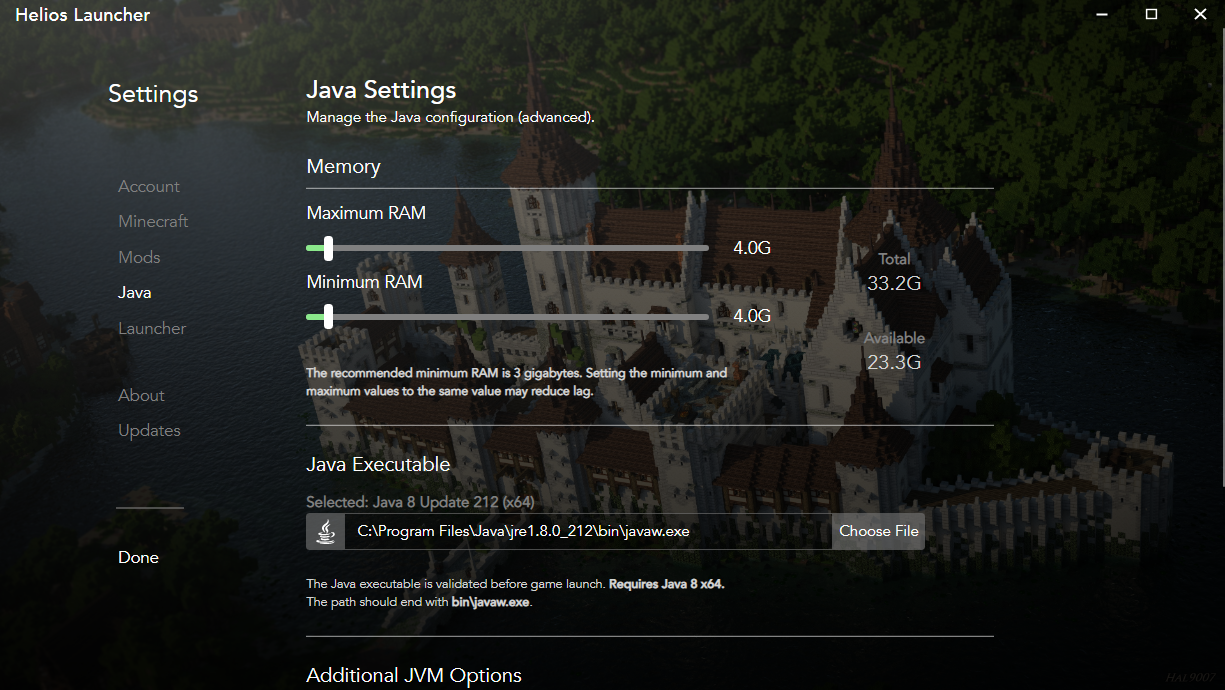
Task: Click the Java executable path field
Action: tap(588, 532)
